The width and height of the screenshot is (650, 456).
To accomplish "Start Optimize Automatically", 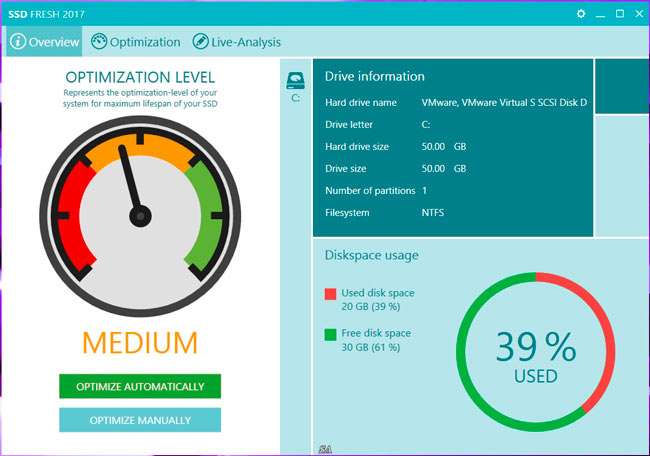I will coord(140,386).
